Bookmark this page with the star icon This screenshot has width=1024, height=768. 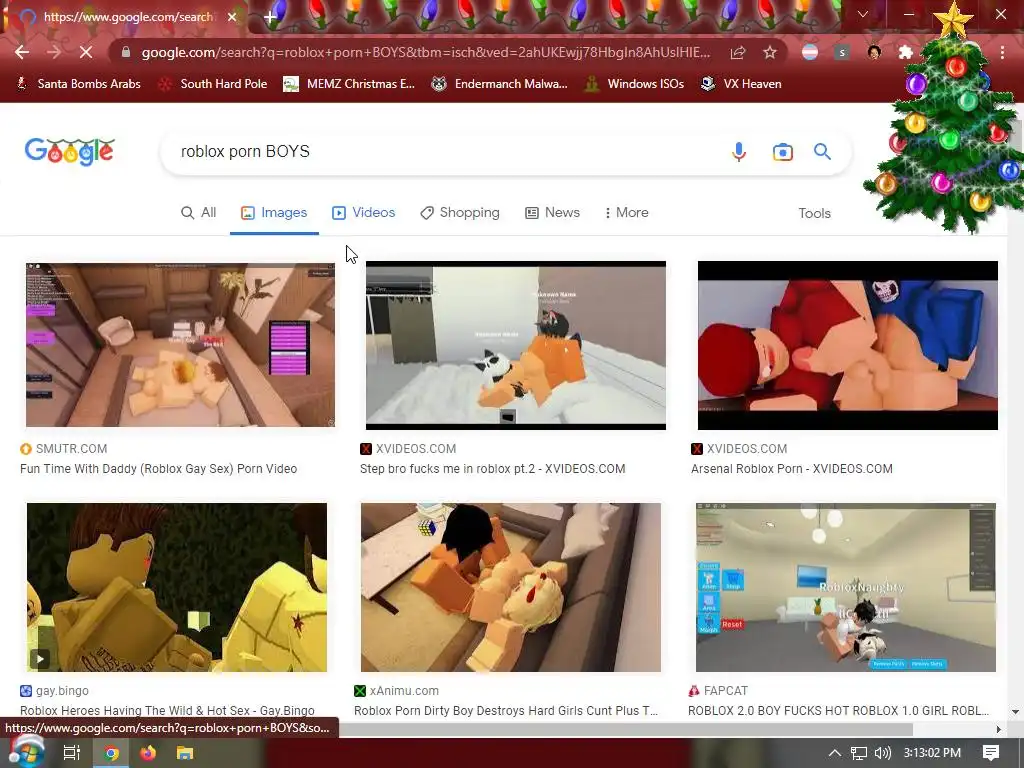tap(770, 52)
